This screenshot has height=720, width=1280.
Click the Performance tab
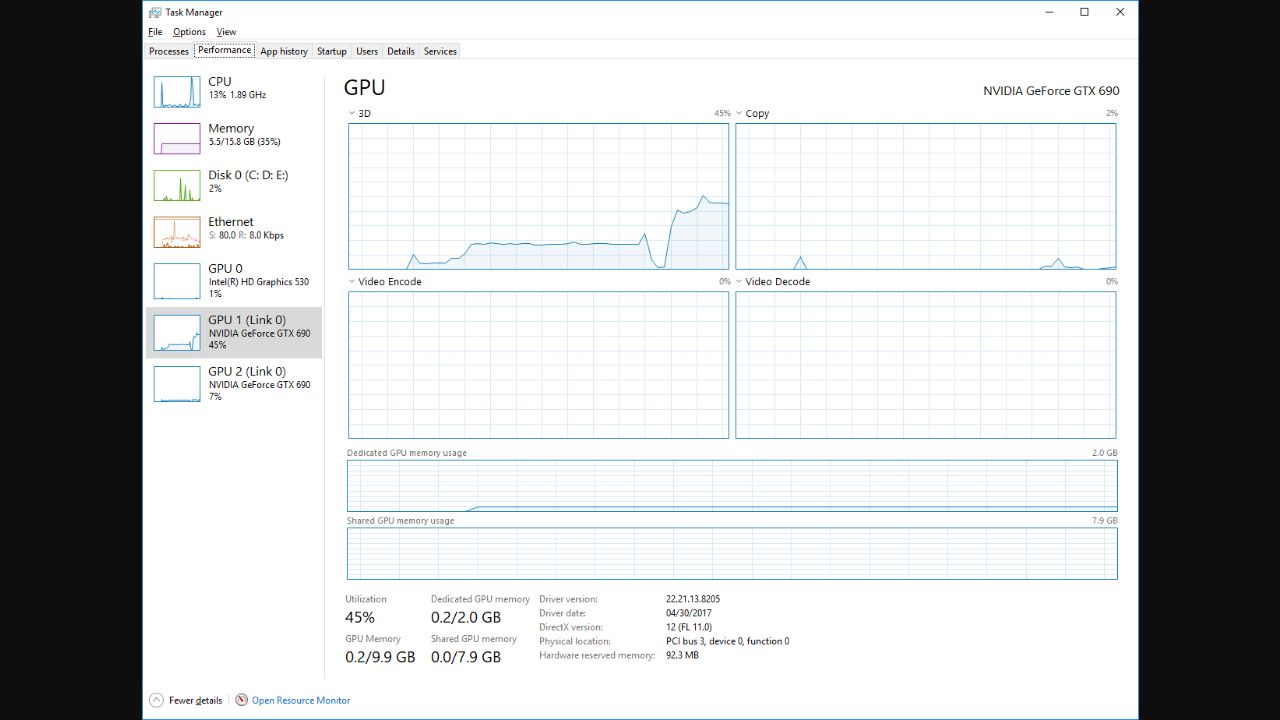[224, 51]
